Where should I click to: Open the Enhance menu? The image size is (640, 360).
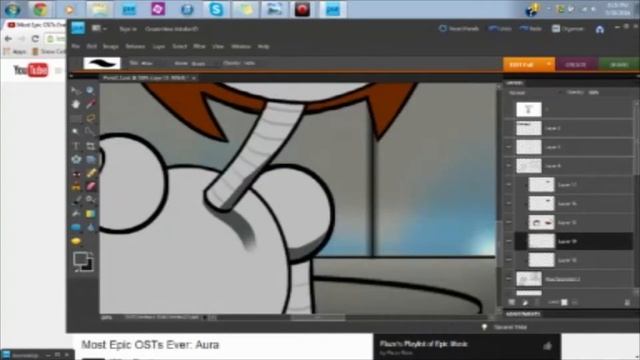coord(135,47)
